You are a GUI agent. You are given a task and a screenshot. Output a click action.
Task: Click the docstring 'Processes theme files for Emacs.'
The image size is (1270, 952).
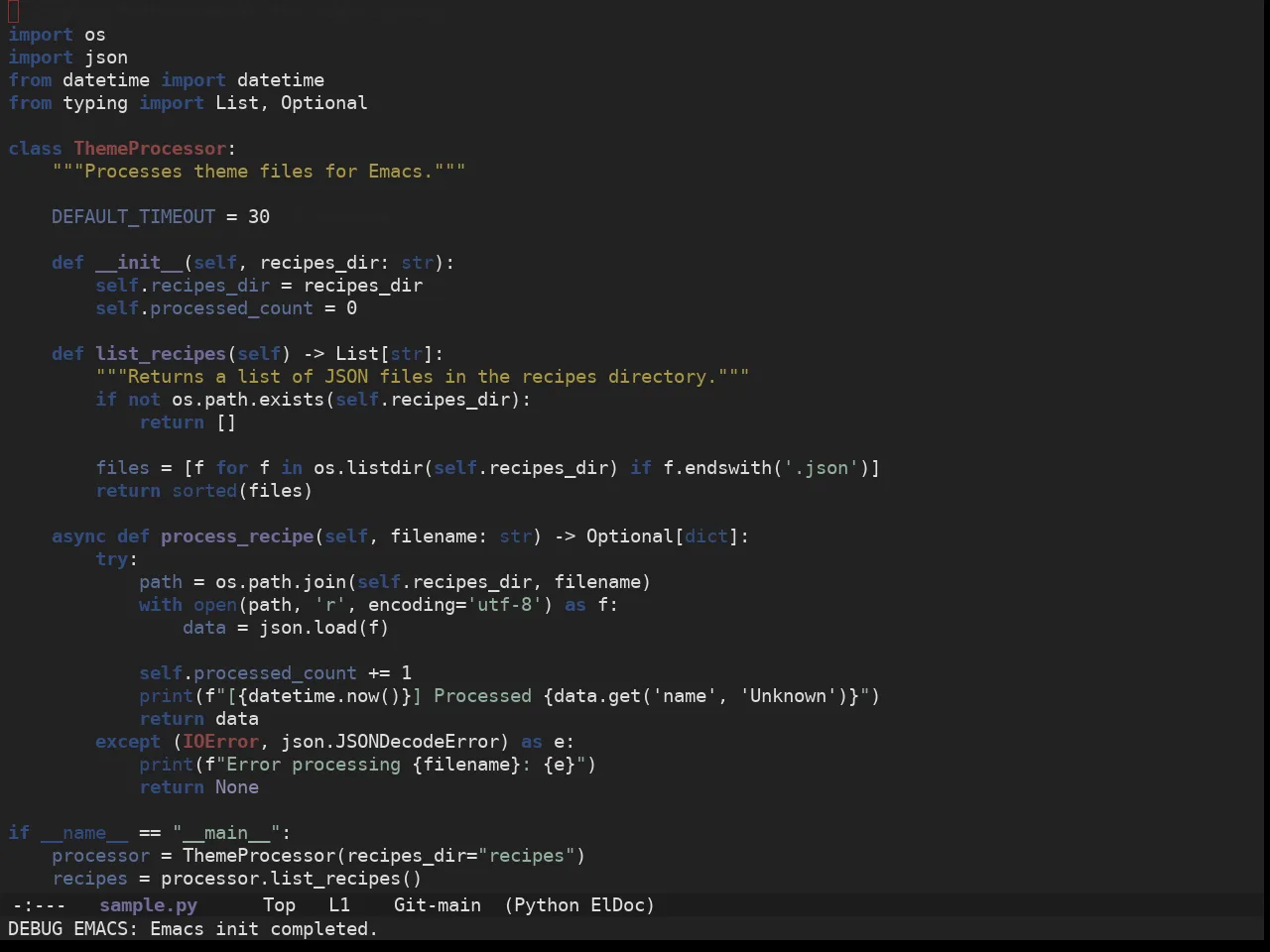(x=258, y=172)
